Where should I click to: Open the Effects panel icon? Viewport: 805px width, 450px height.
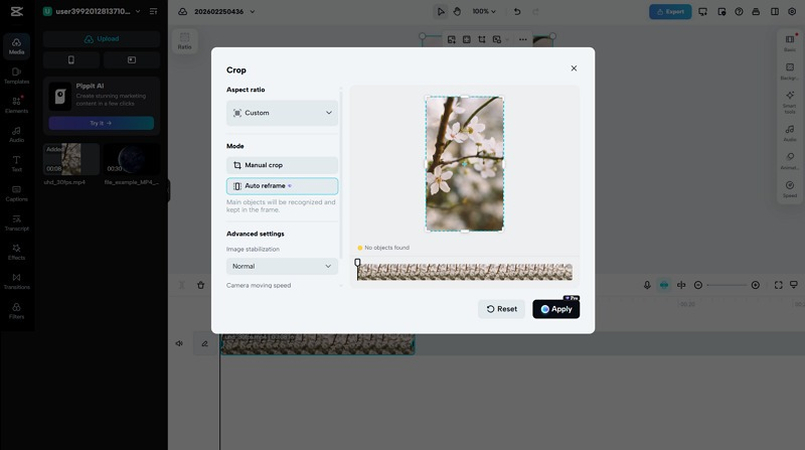pos(16,252)
